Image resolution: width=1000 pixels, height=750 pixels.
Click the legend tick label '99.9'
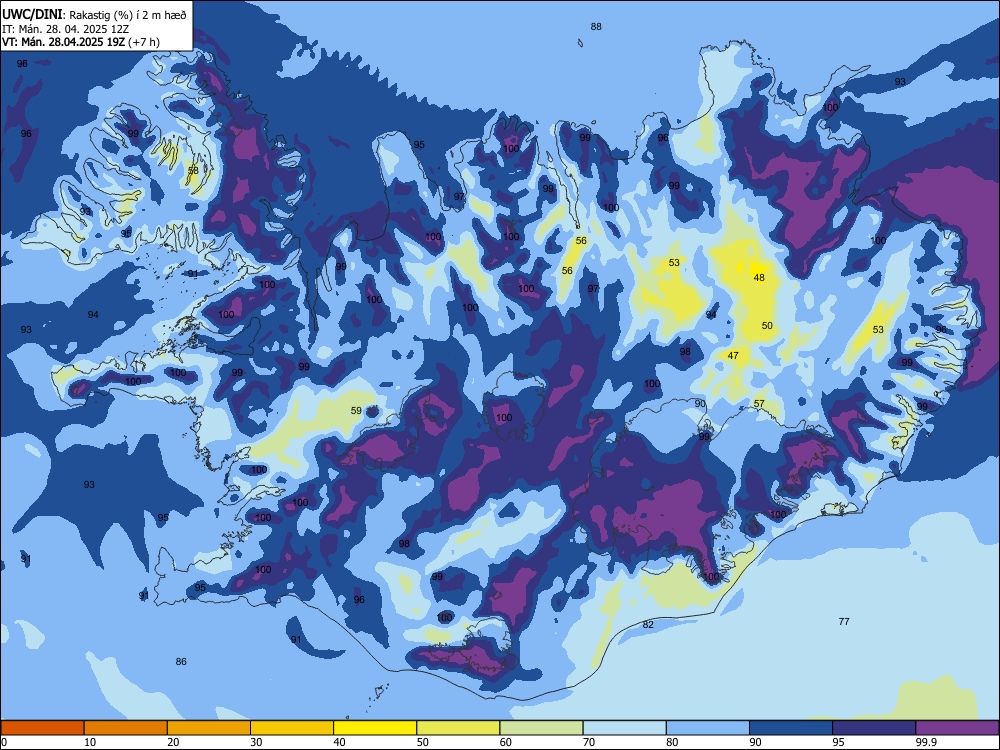tap(925, 742)
